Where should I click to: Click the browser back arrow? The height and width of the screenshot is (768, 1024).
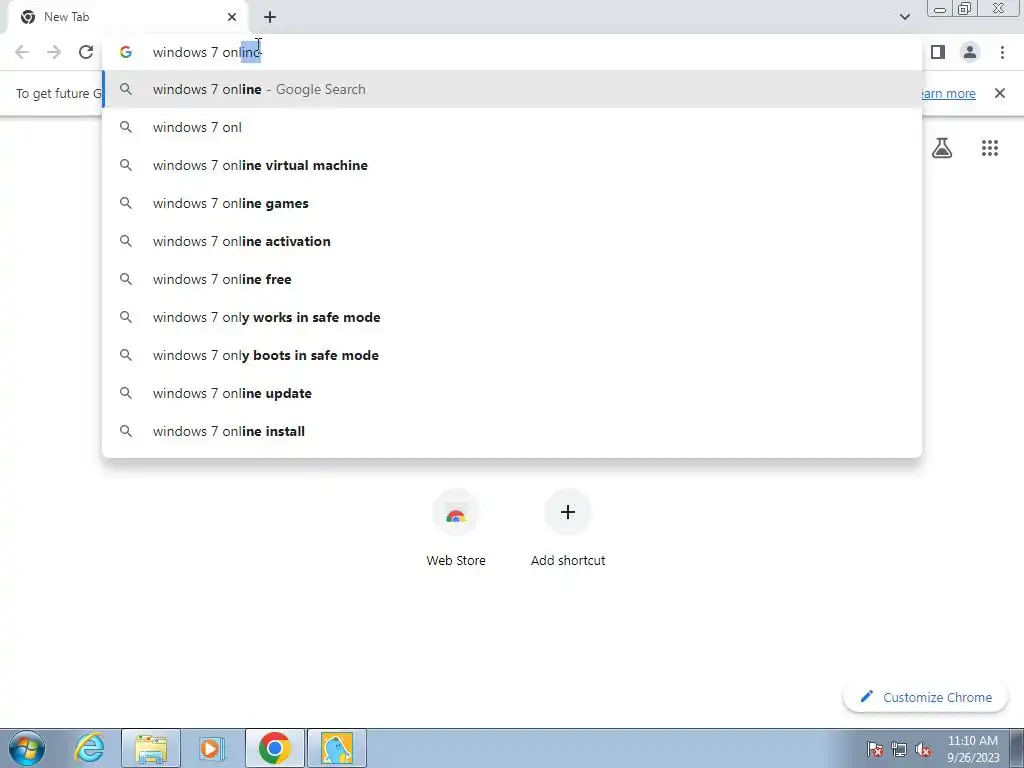pos(22,52)
